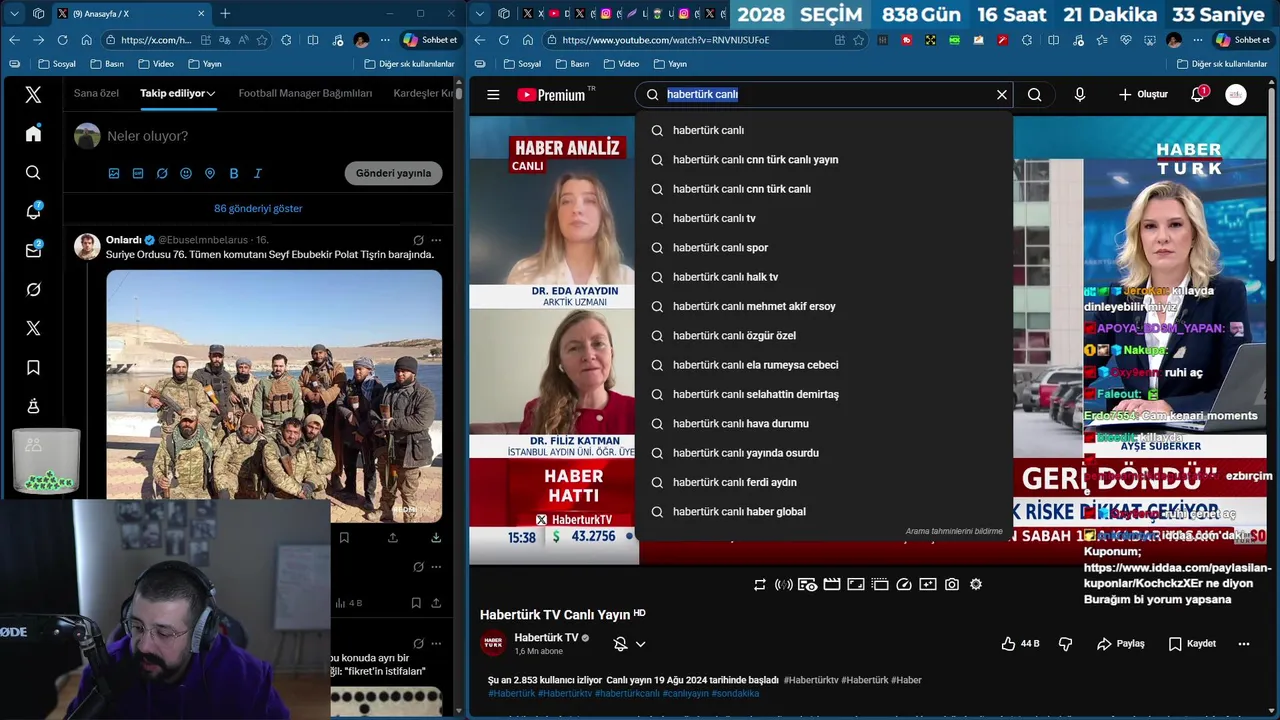Open new tab in X browser window
Image resolution: width=1280 pixels, height=720 pixels.
click(225, 13)
